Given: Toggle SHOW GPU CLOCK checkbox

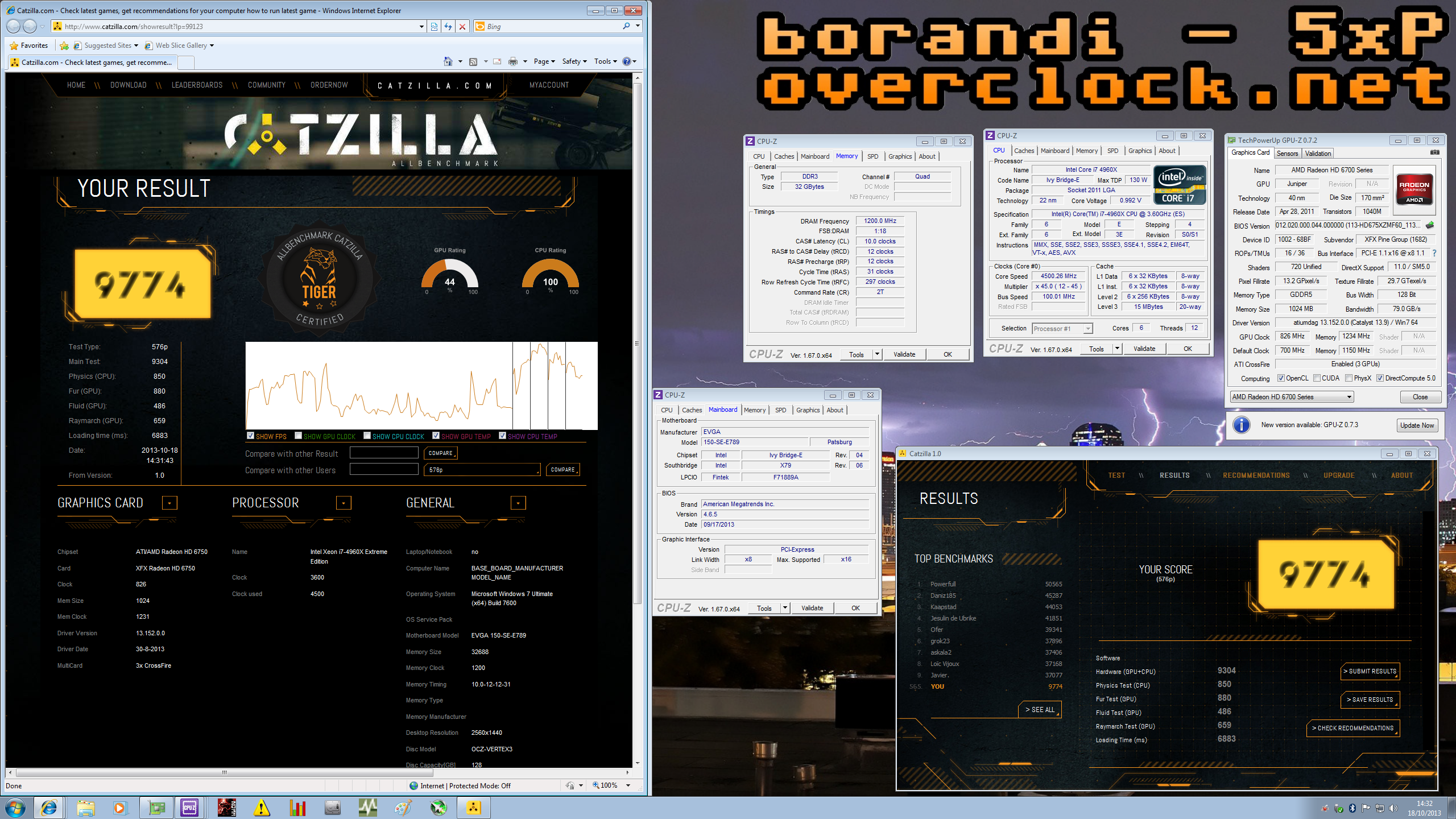Looking at the screenshot, I should (x=298, y=436).
